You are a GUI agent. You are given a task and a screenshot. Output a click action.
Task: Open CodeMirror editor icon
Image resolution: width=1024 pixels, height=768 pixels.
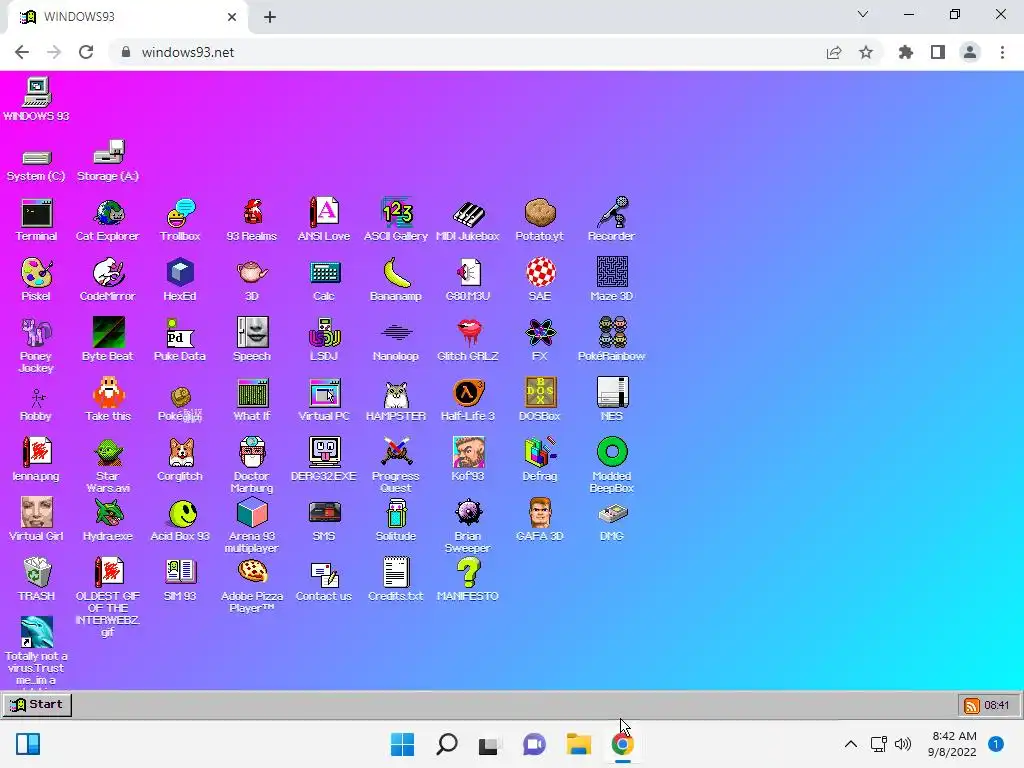click(x=108, y=280)
